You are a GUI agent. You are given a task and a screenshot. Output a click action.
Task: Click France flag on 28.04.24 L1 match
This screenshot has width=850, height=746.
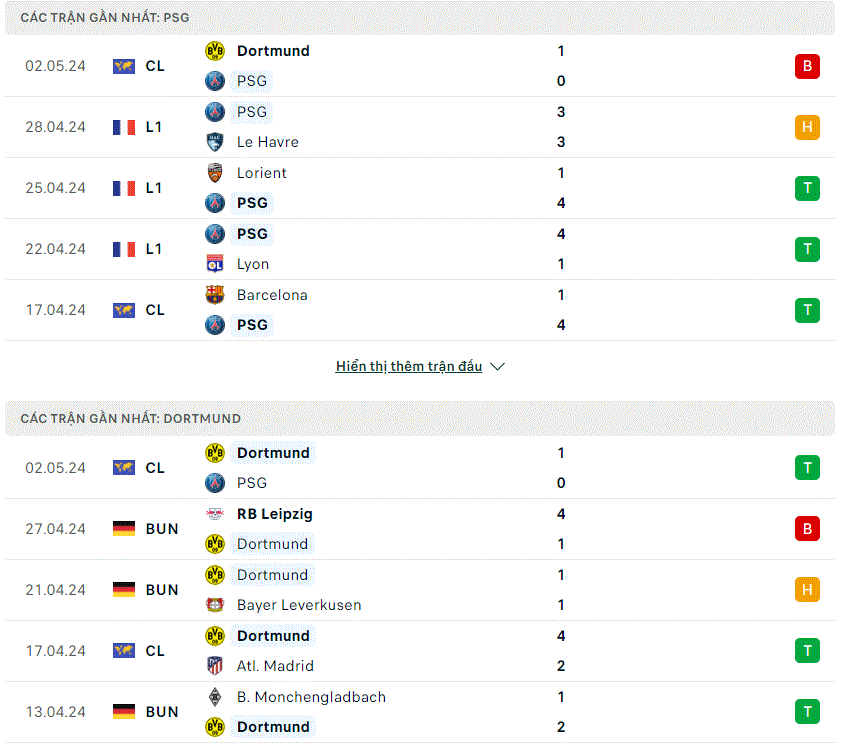click(124, 127)
